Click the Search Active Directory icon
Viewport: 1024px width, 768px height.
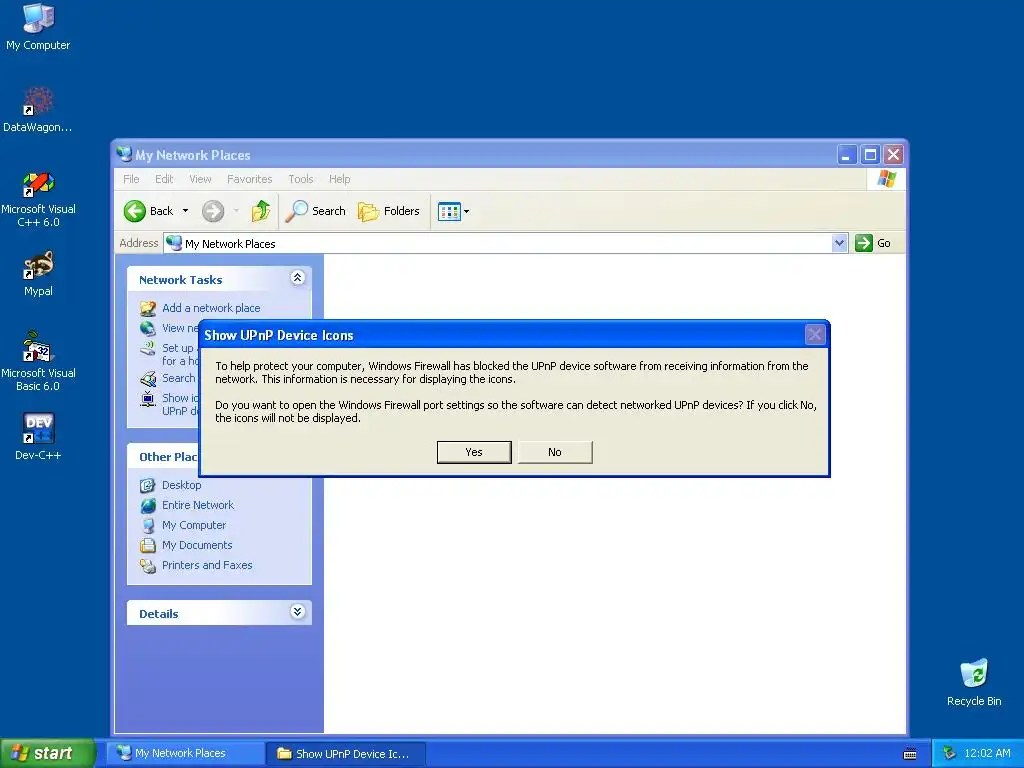tap(148, 379)
